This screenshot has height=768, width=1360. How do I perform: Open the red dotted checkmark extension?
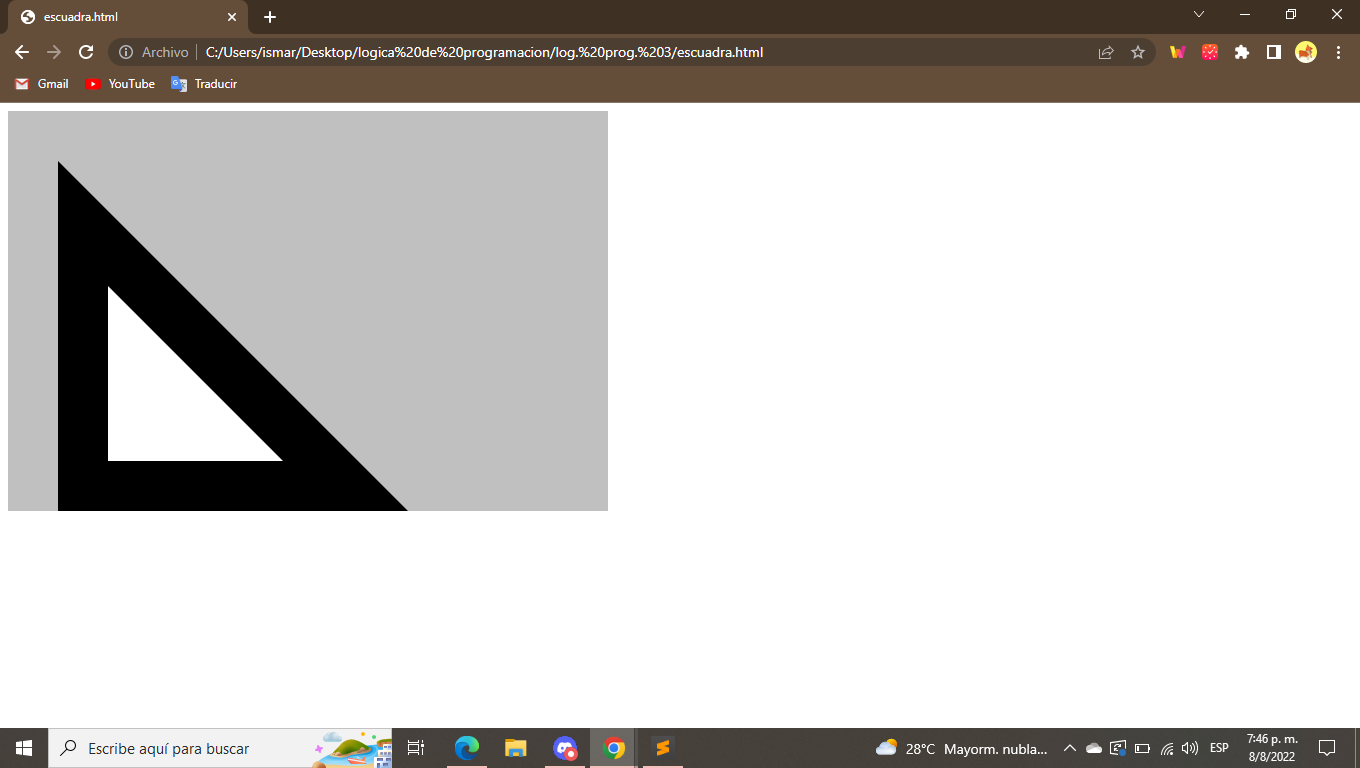[1210, 52]
